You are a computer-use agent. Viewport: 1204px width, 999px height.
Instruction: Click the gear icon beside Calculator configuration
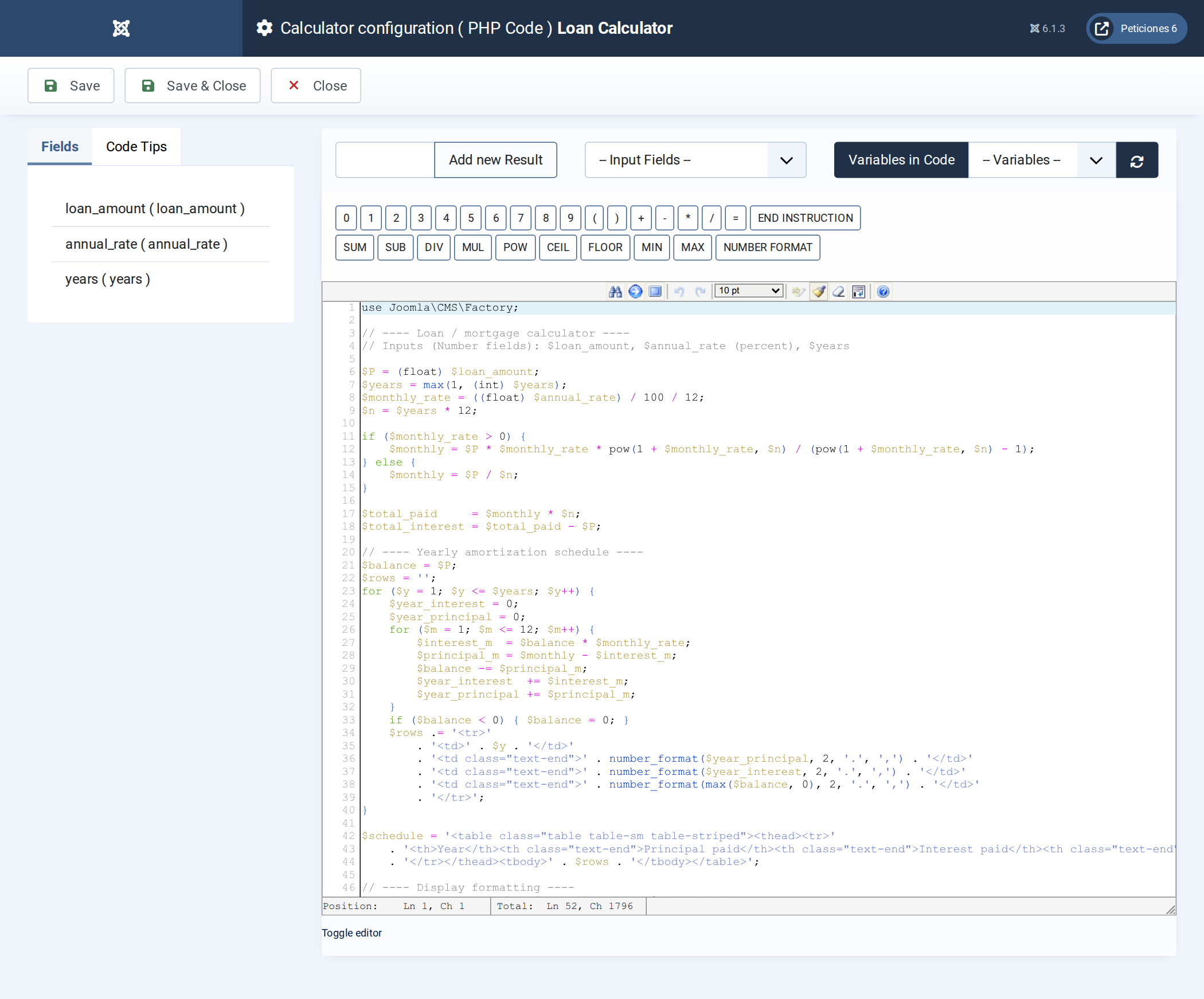click(x=264, y=28)
